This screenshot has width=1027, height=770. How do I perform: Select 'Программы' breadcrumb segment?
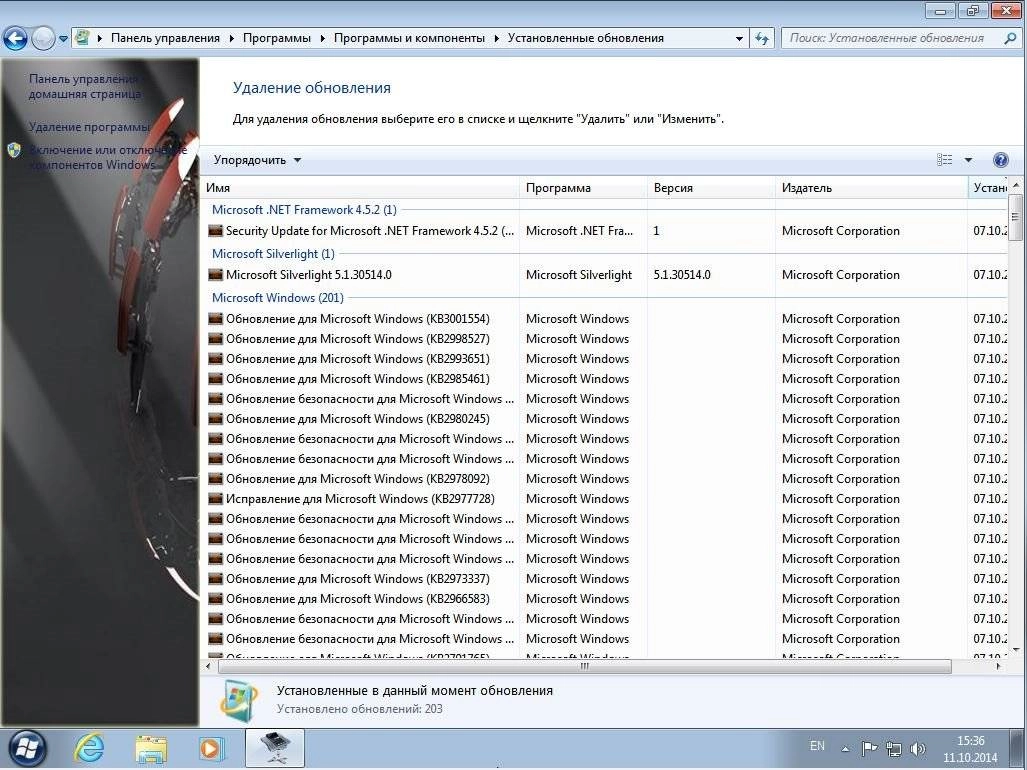[276, 38]
